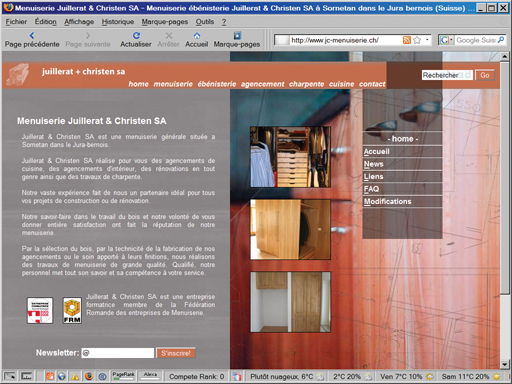The width and height of the screenshot is (512, 384).
Task: Click the yellow warning triangle status icon
Action: click(75, 377)
